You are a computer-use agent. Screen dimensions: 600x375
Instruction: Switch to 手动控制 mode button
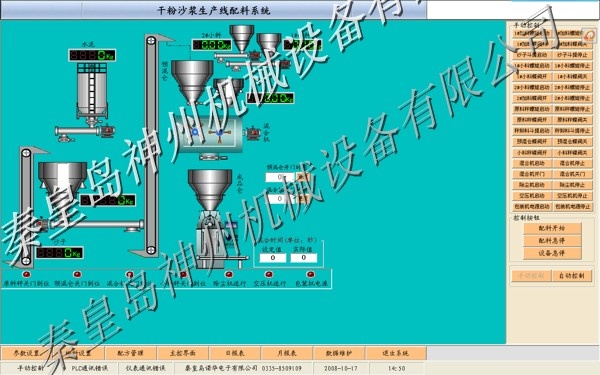point(532,276)
